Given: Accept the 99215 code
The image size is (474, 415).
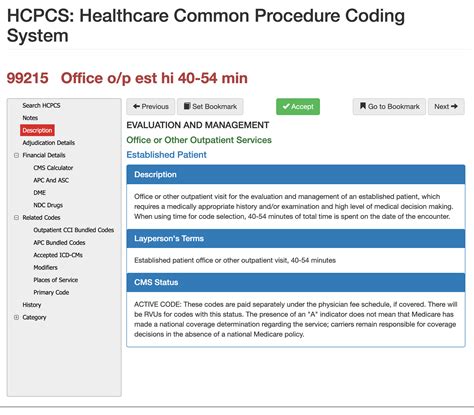Looking at the screenshot, I should coord(298,107).
